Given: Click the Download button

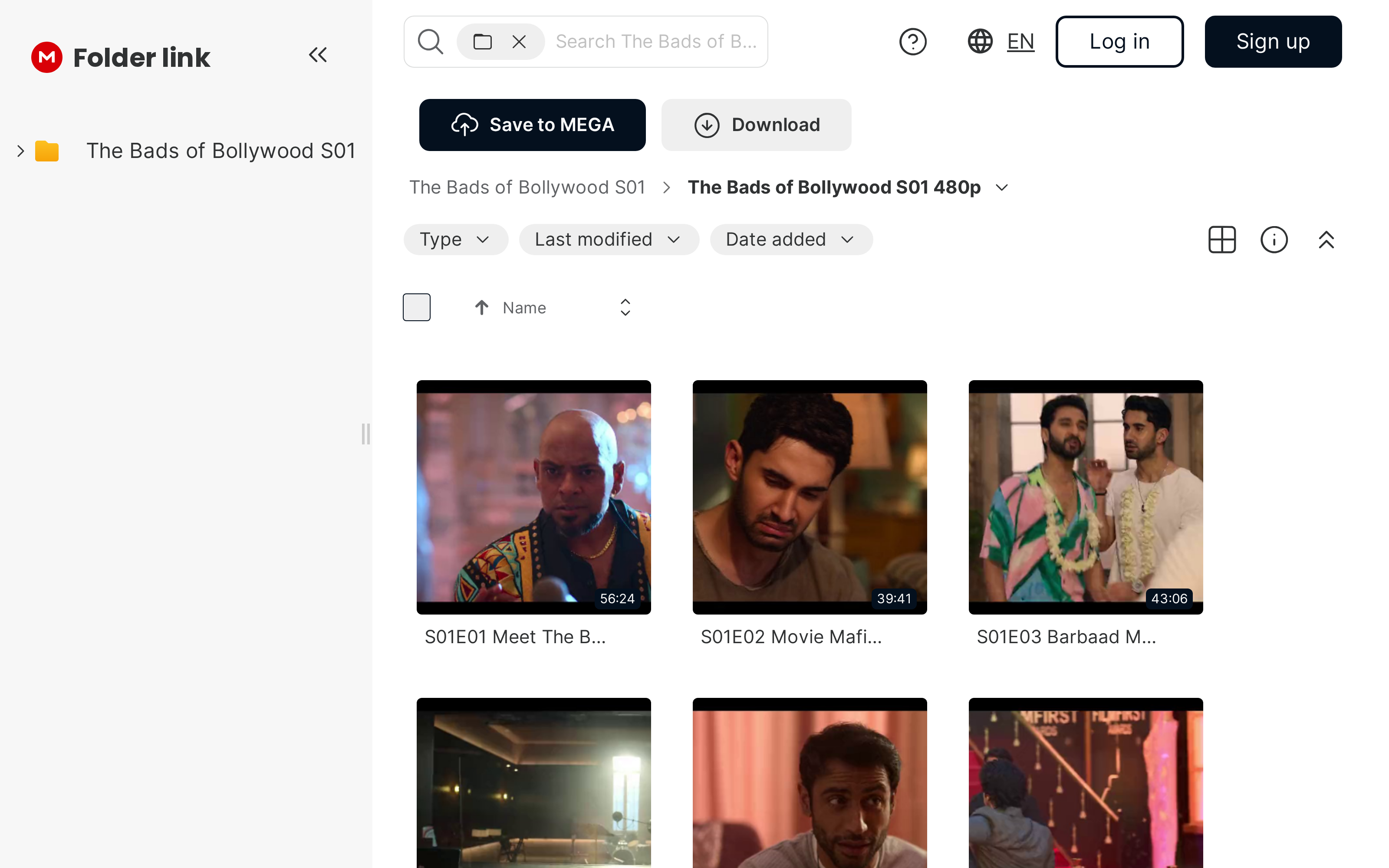Looking at the screenshot, I should coord(756,125).
